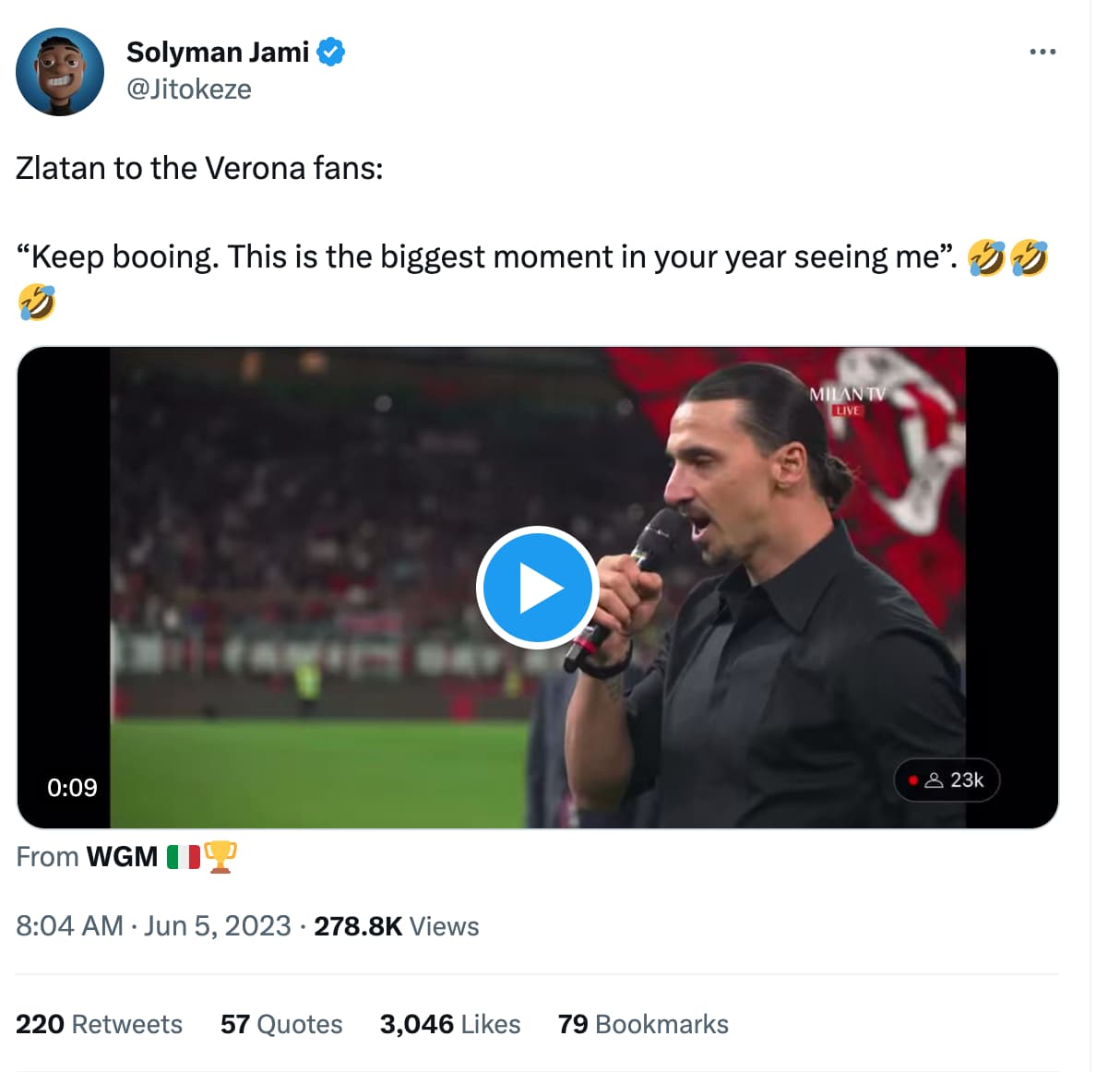
Task: Click the laughing emoji on the second line
Action: coord(37,303)
